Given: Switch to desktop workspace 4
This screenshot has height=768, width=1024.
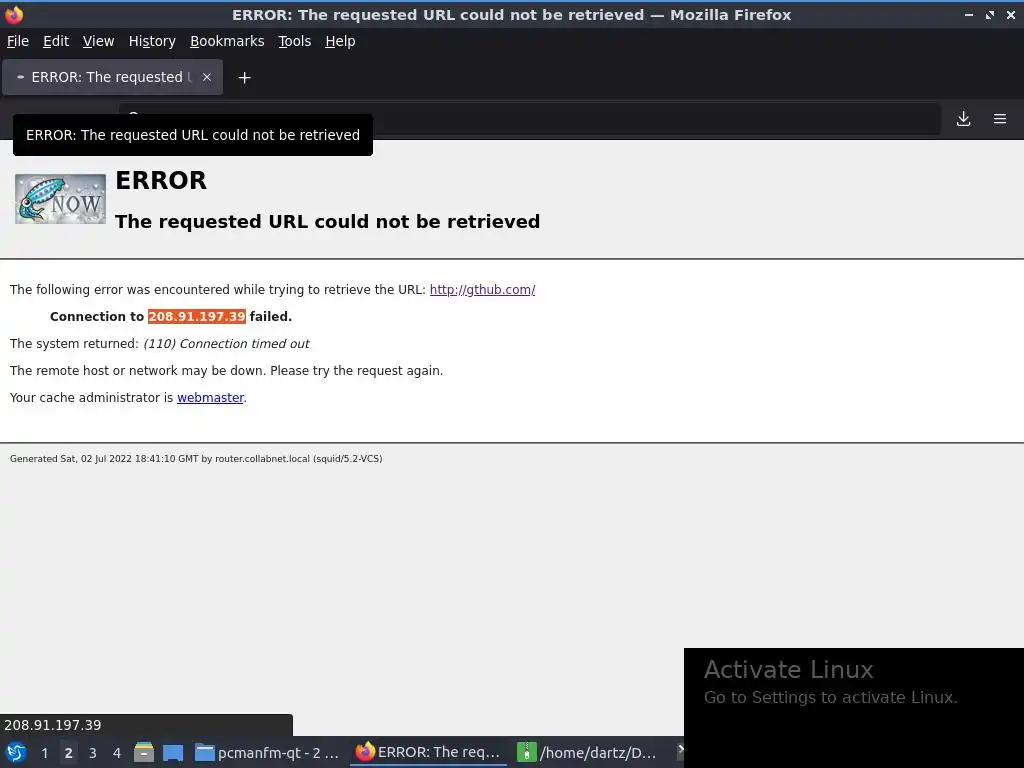Looking at the screenshot, I should pyautogui.click(x=117, y=753).
